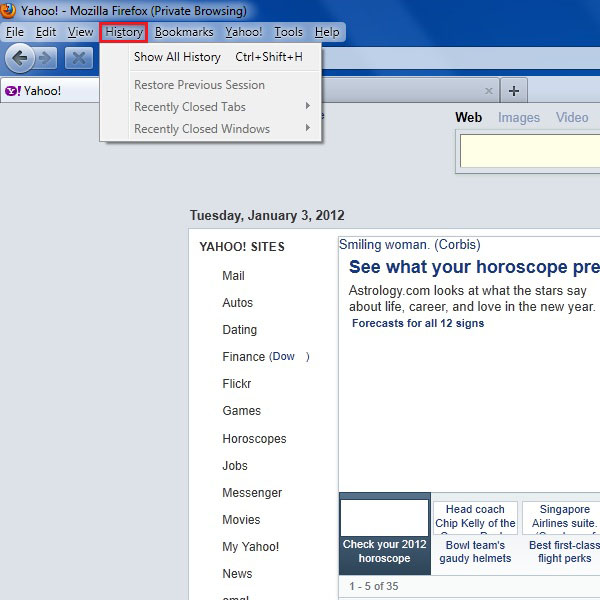Click YAHOO! SITES heading
The width and height of the screenshot is (600, 600).
(x=242, y=247)
